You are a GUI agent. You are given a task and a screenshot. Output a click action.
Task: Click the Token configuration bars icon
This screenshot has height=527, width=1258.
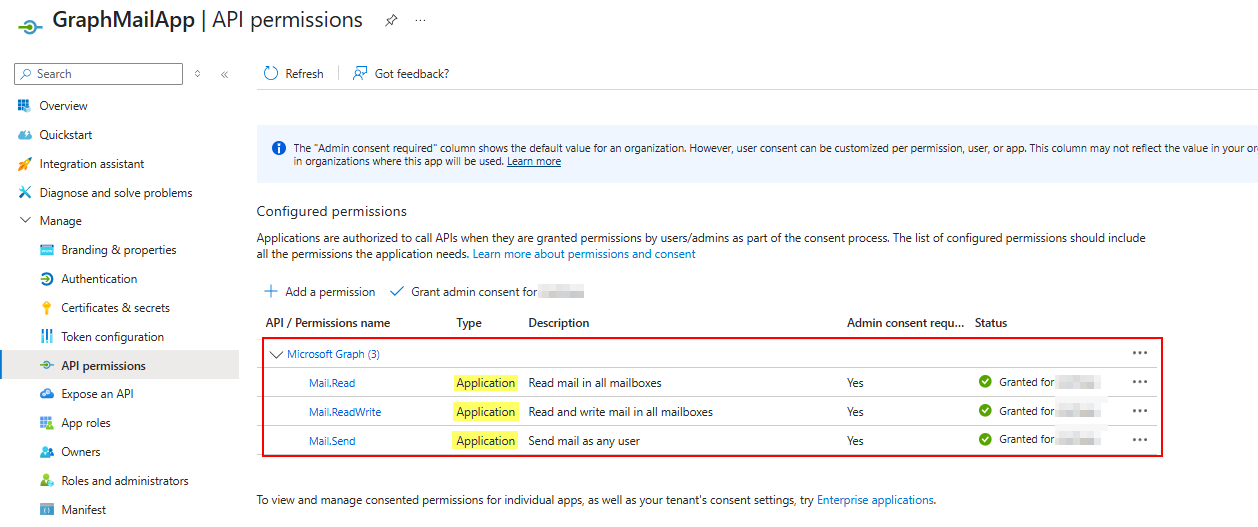pyautogui.click(x=46, y=337)
